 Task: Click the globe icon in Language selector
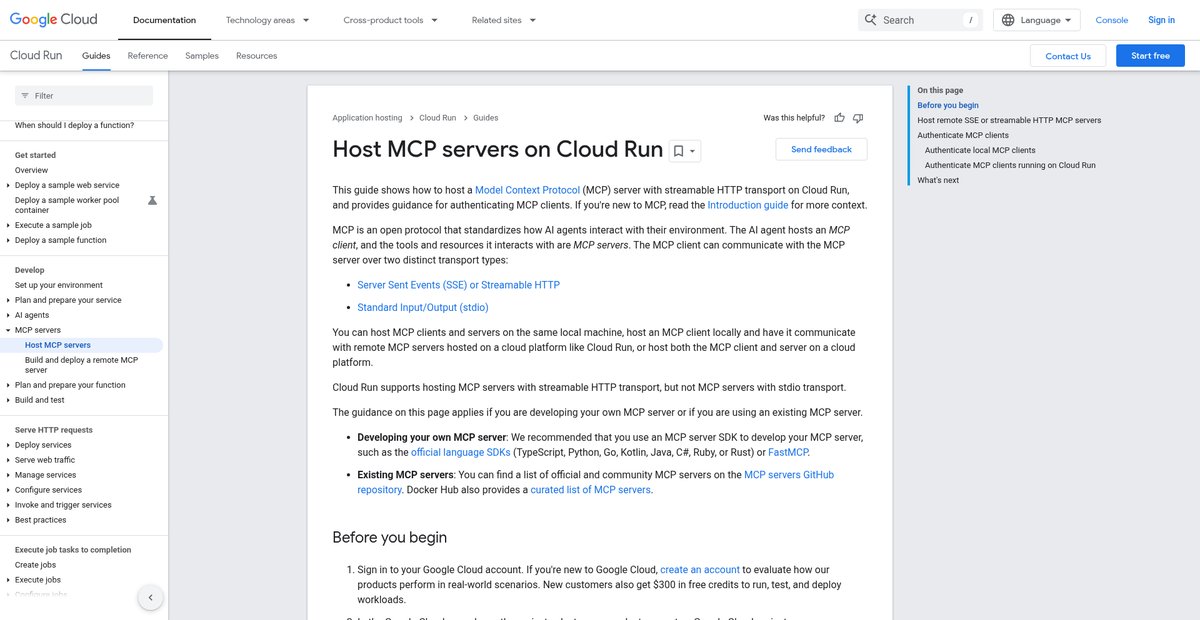pyautogui.click(x=1007, y=20)
